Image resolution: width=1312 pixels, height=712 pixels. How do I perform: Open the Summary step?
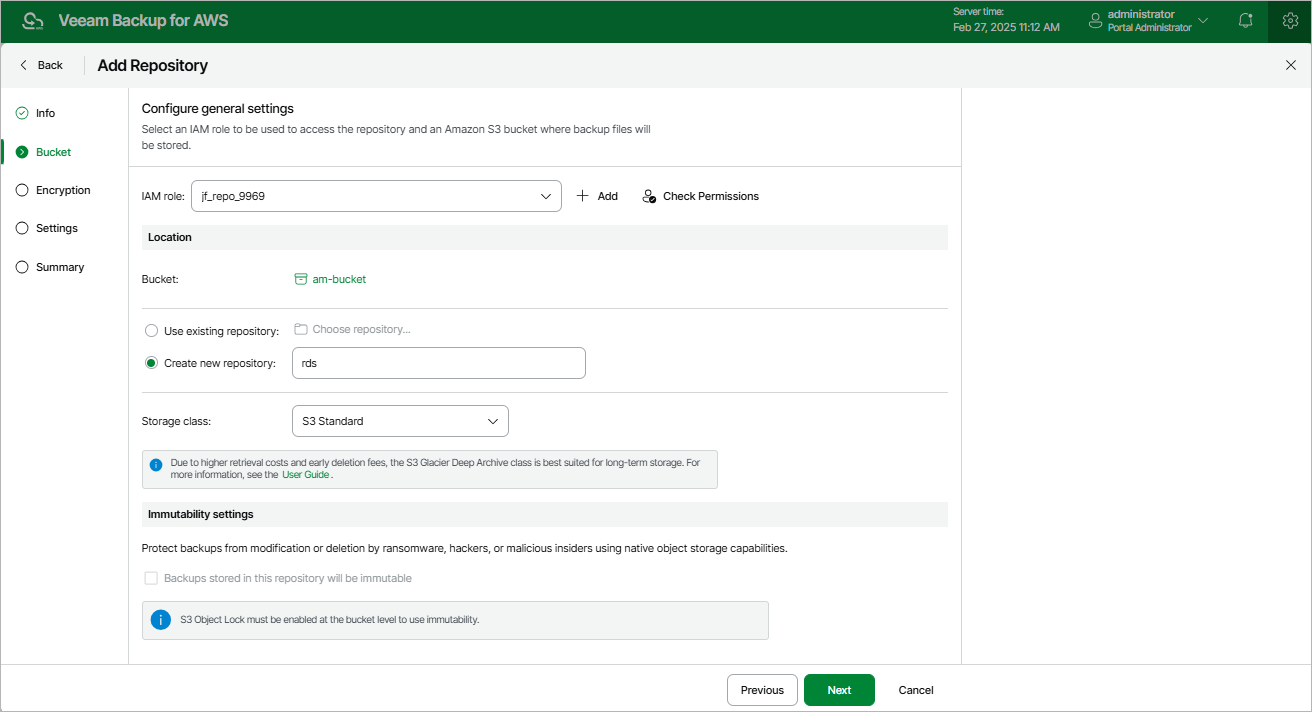(x=60, y=267)
